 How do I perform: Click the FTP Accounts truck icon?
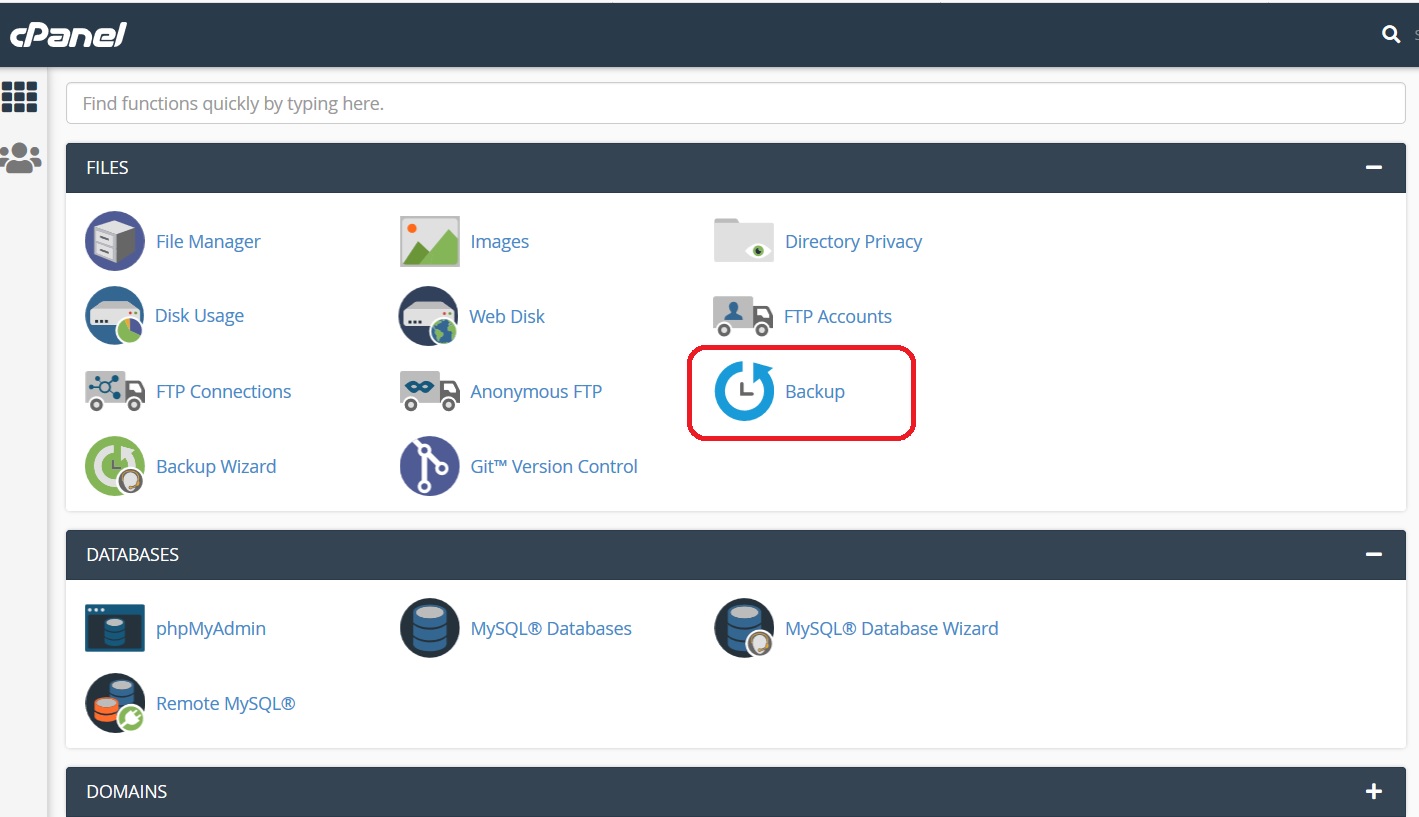pyautogui.click(x=743, y=316)
